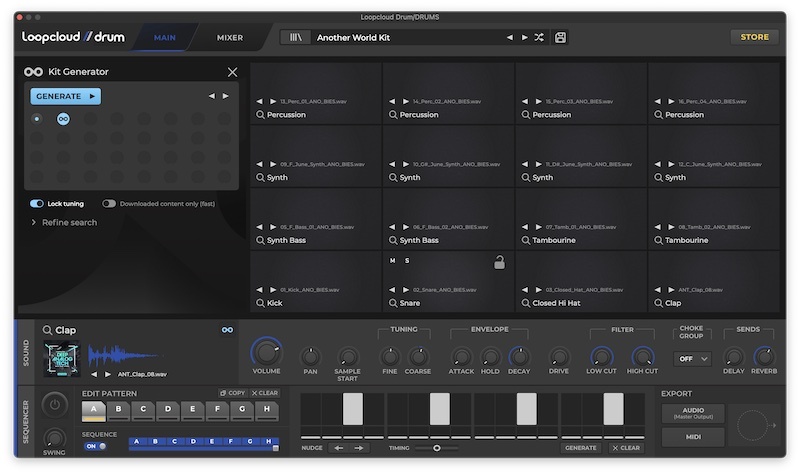The width and height of the screenshot is (800, 474).
Task: Solo the Snare pad with the S icon
Action: tap(407, 261)
